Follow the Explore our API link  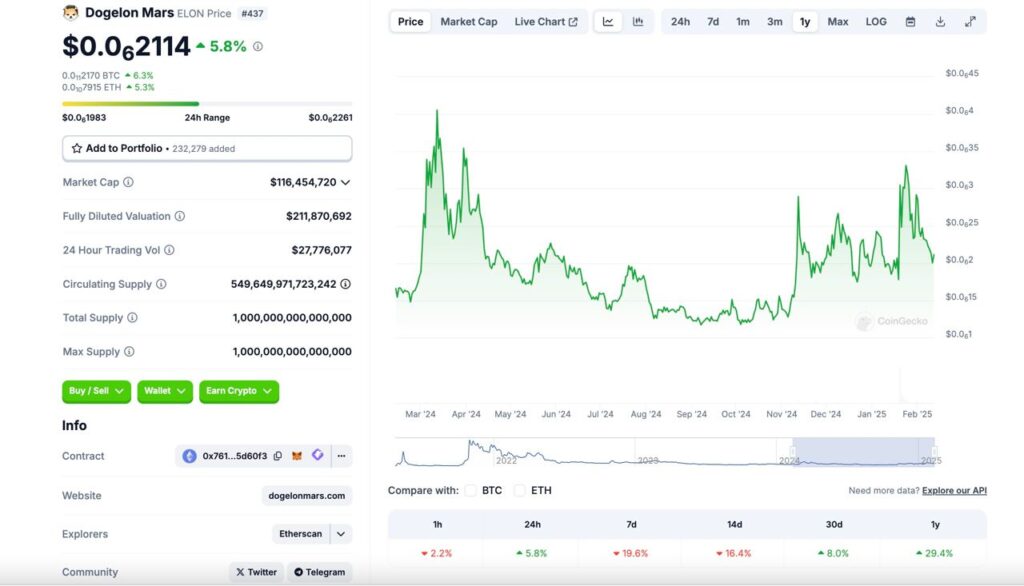(x=954, y=491)
